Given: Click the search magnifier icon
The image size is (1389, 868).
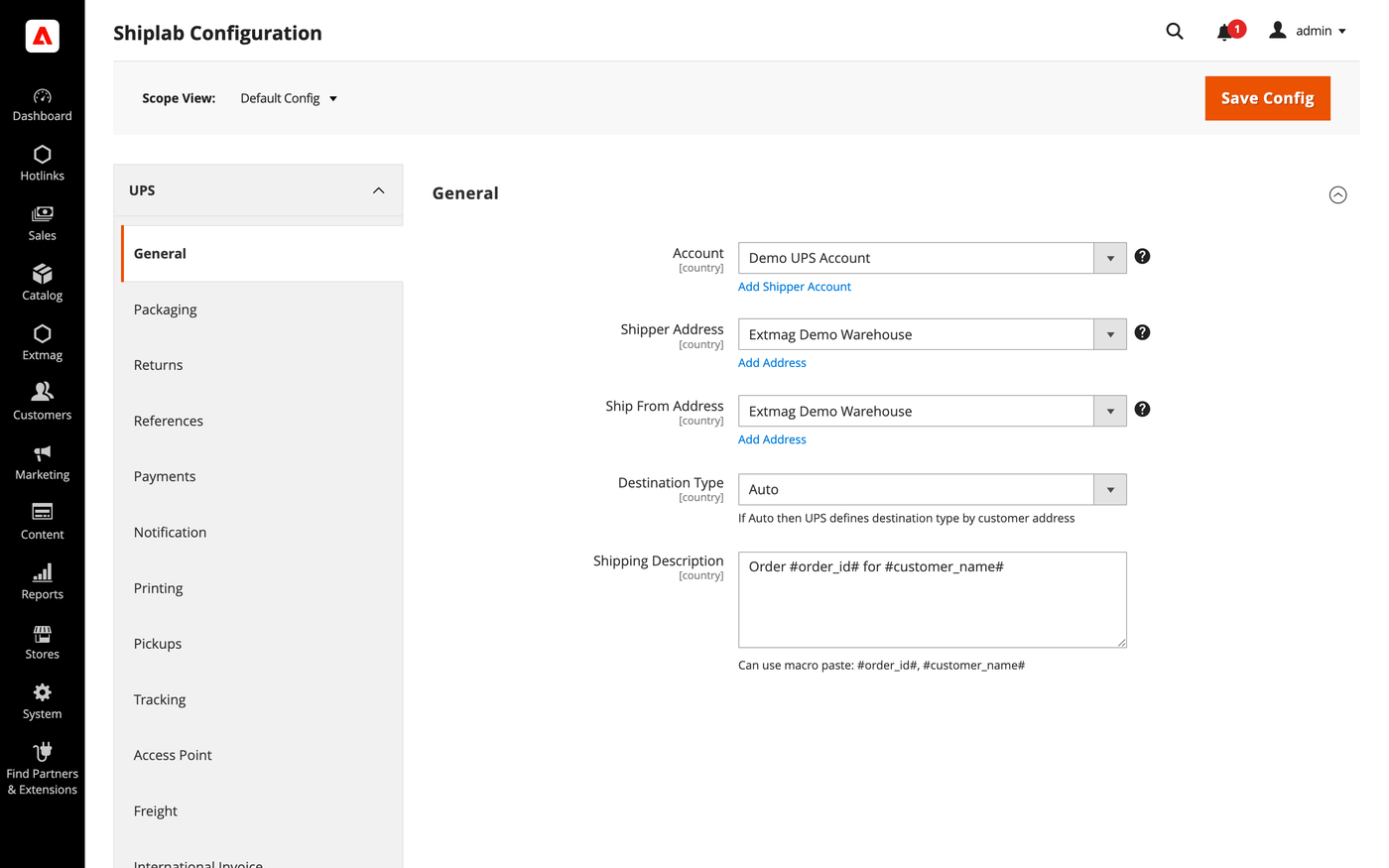Looking at the screenshot, I should (x=1175, y=31).
